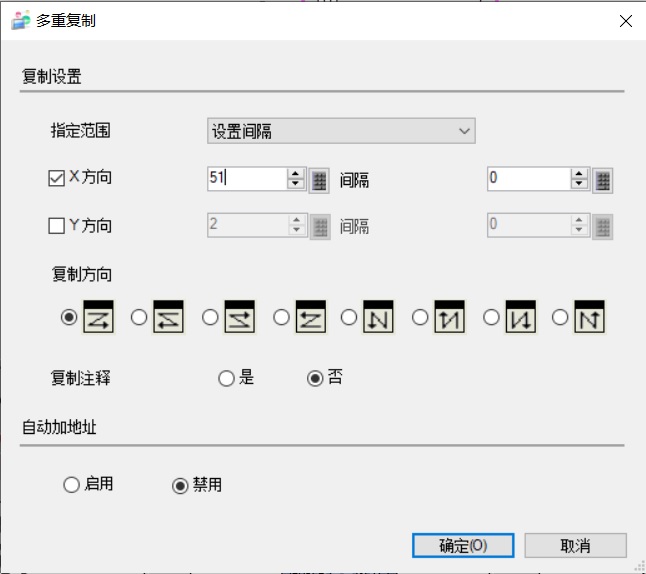The height and width of the screenshot is (574, 646).
Task: Click the seventh 复制方向 pattern icon
Action: pos(520,316)
